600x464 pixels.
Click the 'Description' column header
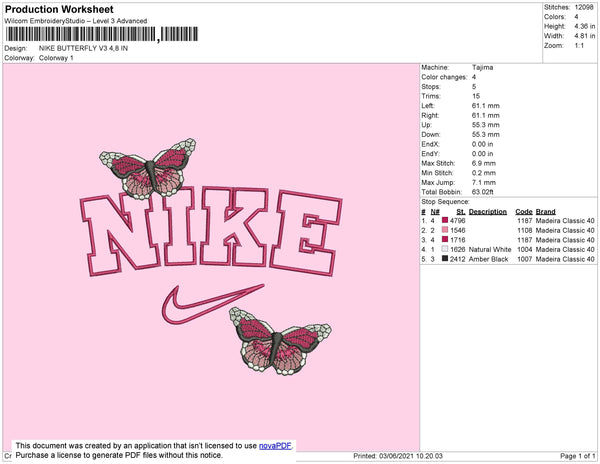pyautogui.click(x=488, y=212)
